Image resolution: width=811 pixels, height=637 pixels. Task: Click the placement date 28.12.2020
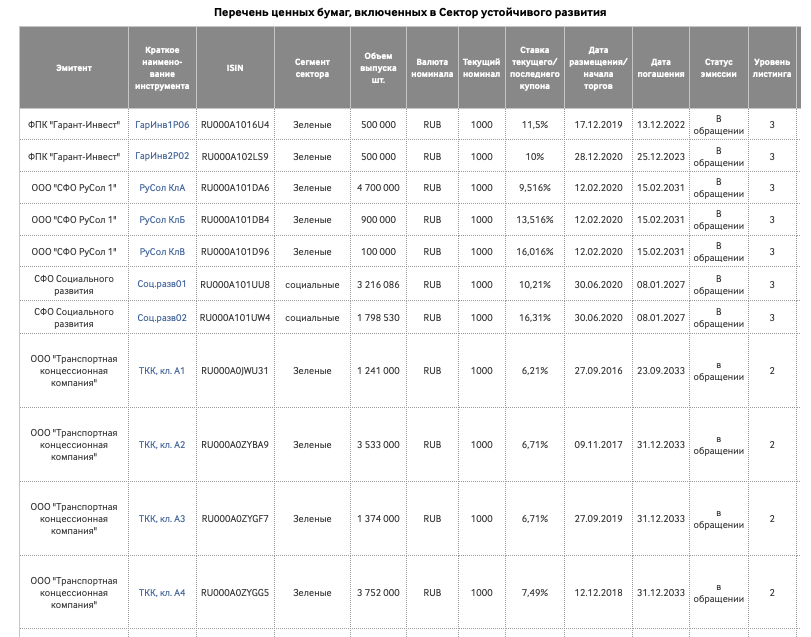tap(598, 156)
